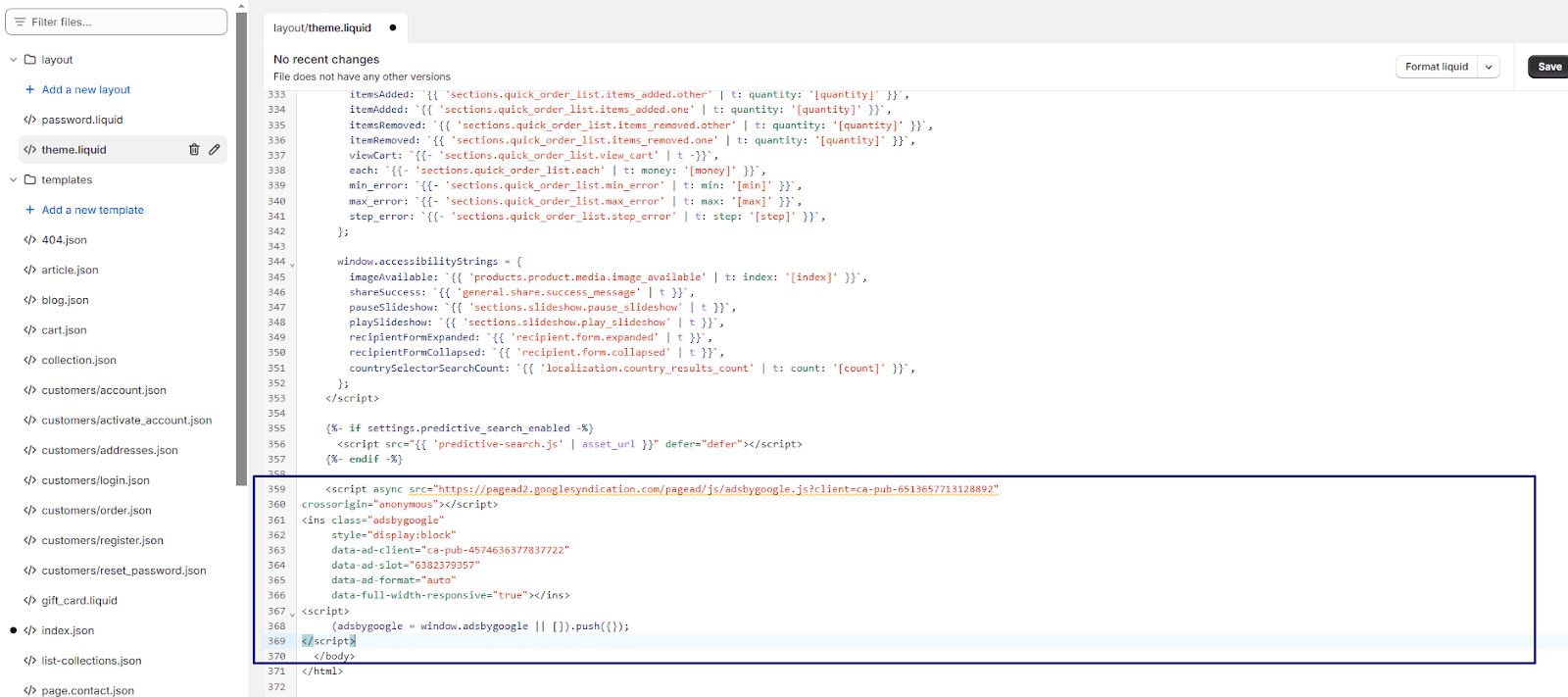Open customers/login.json file
This screenshot has width=1568, height=697.
point(96,481)
